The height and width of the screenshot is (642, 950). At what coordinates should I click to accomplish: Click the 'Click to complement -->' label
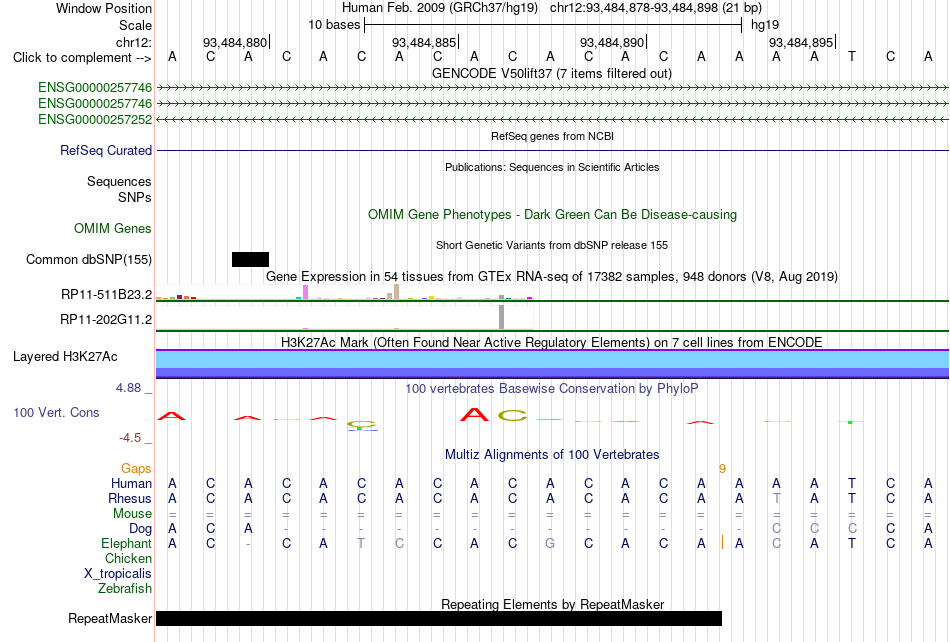[82, 58]
